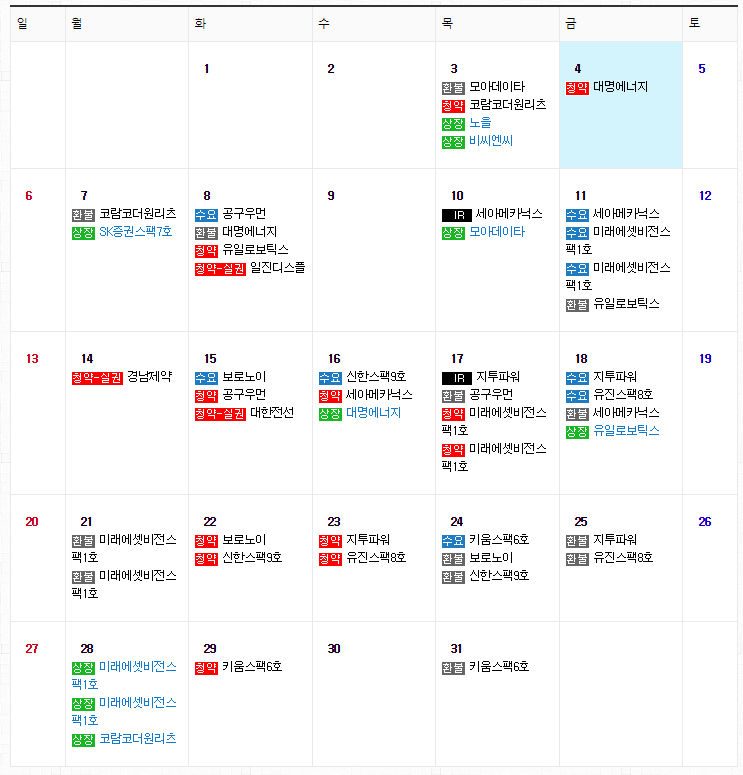The image size is (743, 775).
Task: Select 대명에너지 subscription on the 4th
Action: (620, 87)
